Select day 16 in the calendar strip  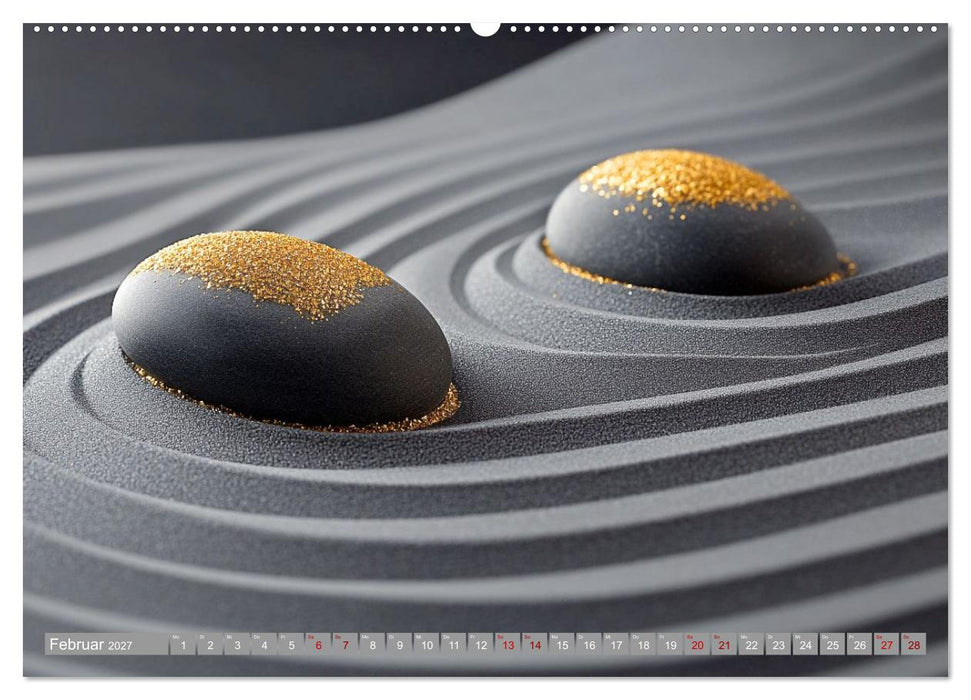tap(589, 644)
